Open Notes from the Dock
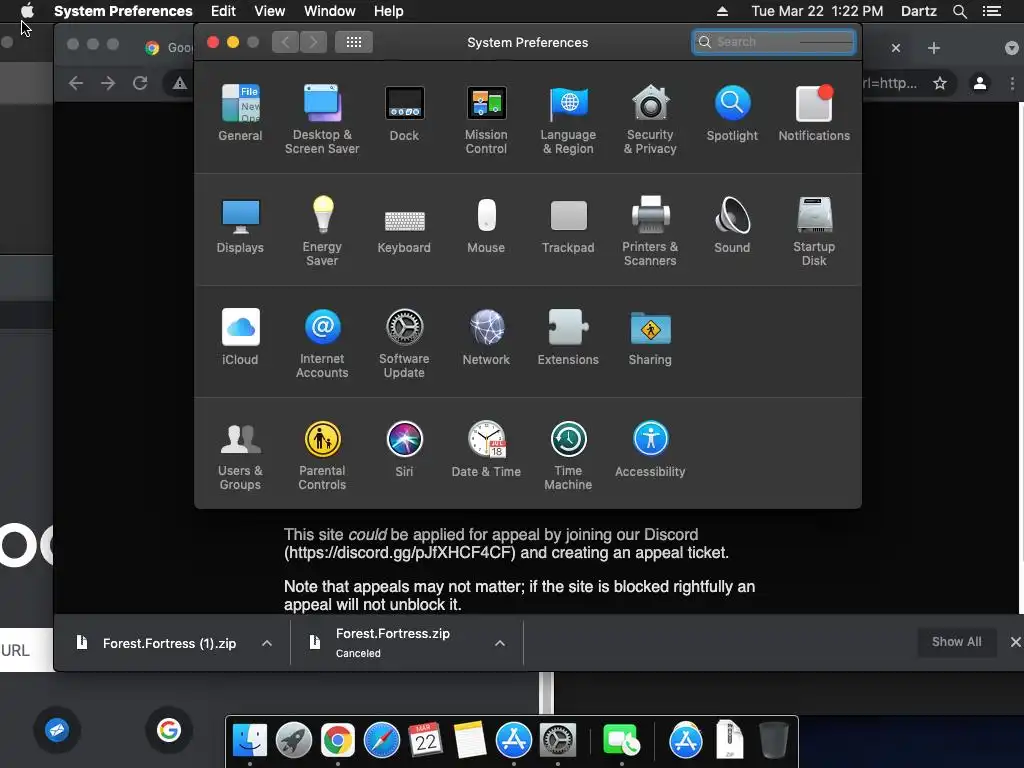 [470, 740]
